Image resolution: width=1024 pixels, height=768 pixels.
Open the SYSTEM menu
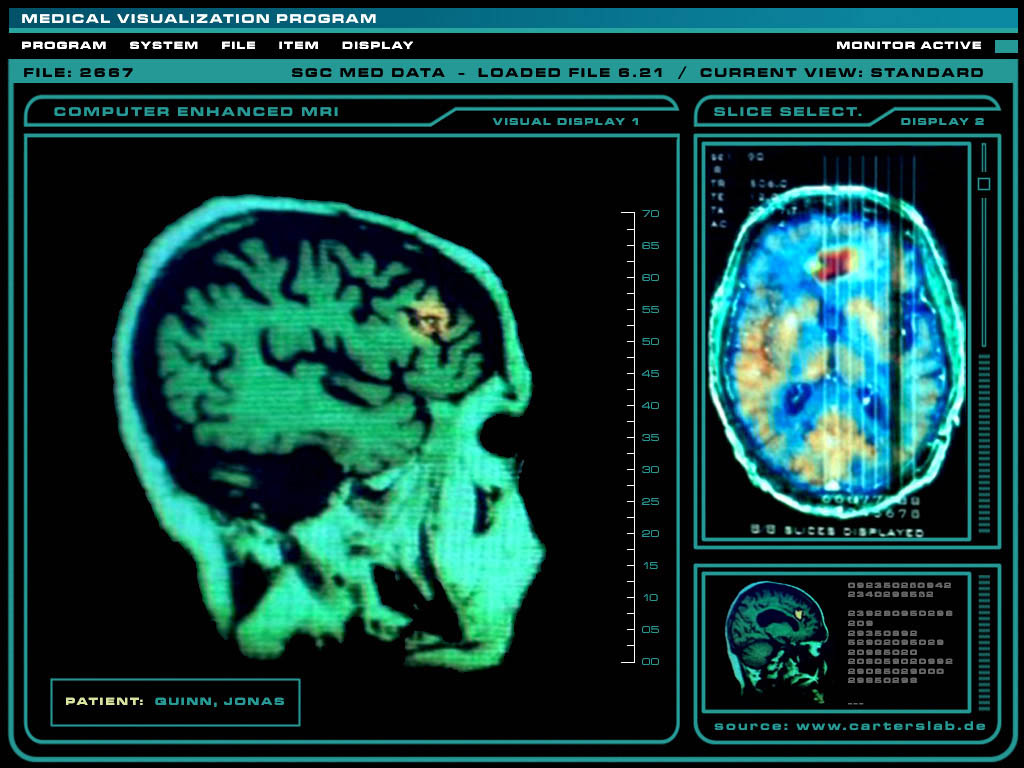click(164, 45)
